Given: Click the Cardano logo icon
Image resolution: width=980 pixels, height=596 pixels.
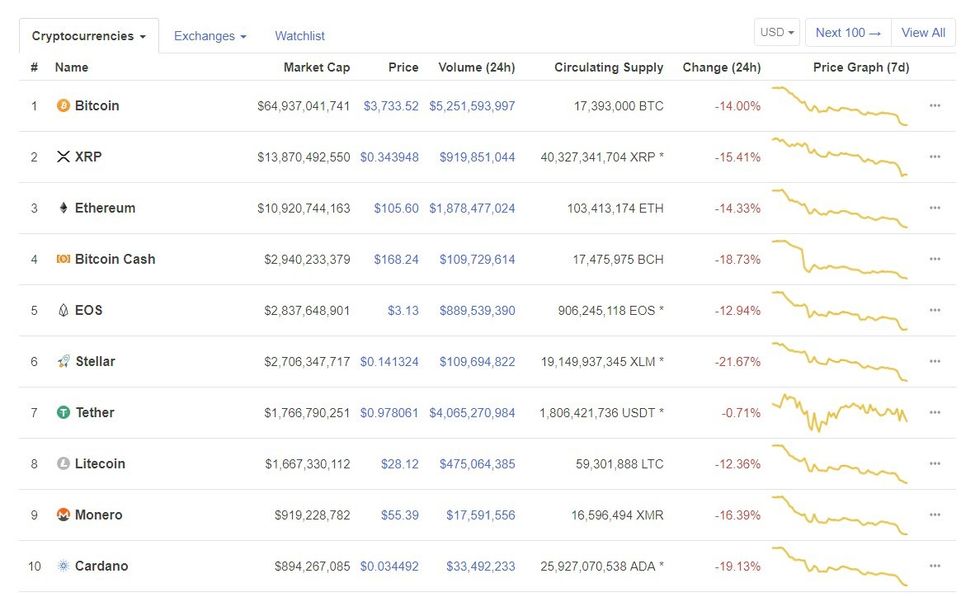Looking at the screenshot, I should 63,566.
